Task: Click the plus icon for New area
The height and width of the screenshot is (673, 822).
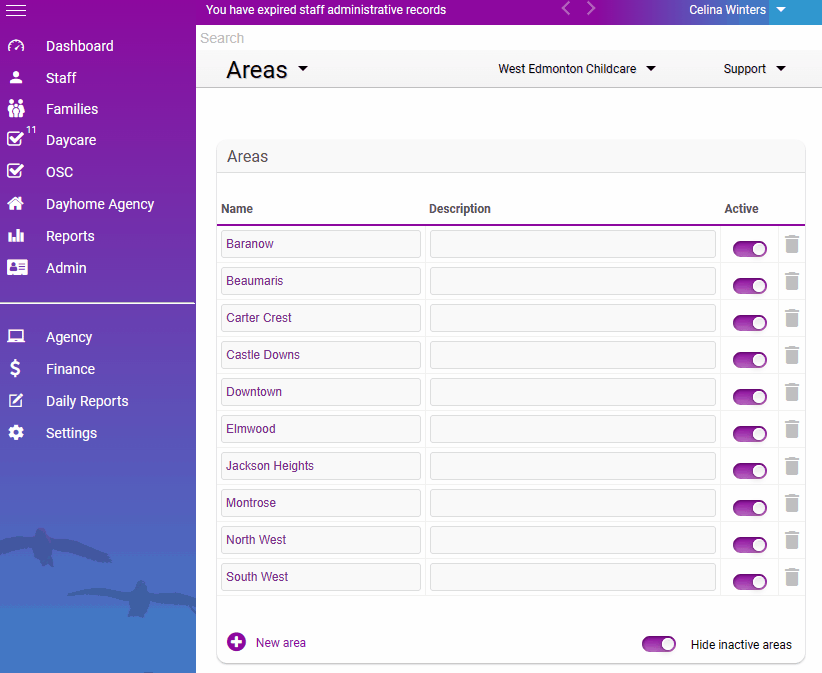Action: (x=236, y=642)
